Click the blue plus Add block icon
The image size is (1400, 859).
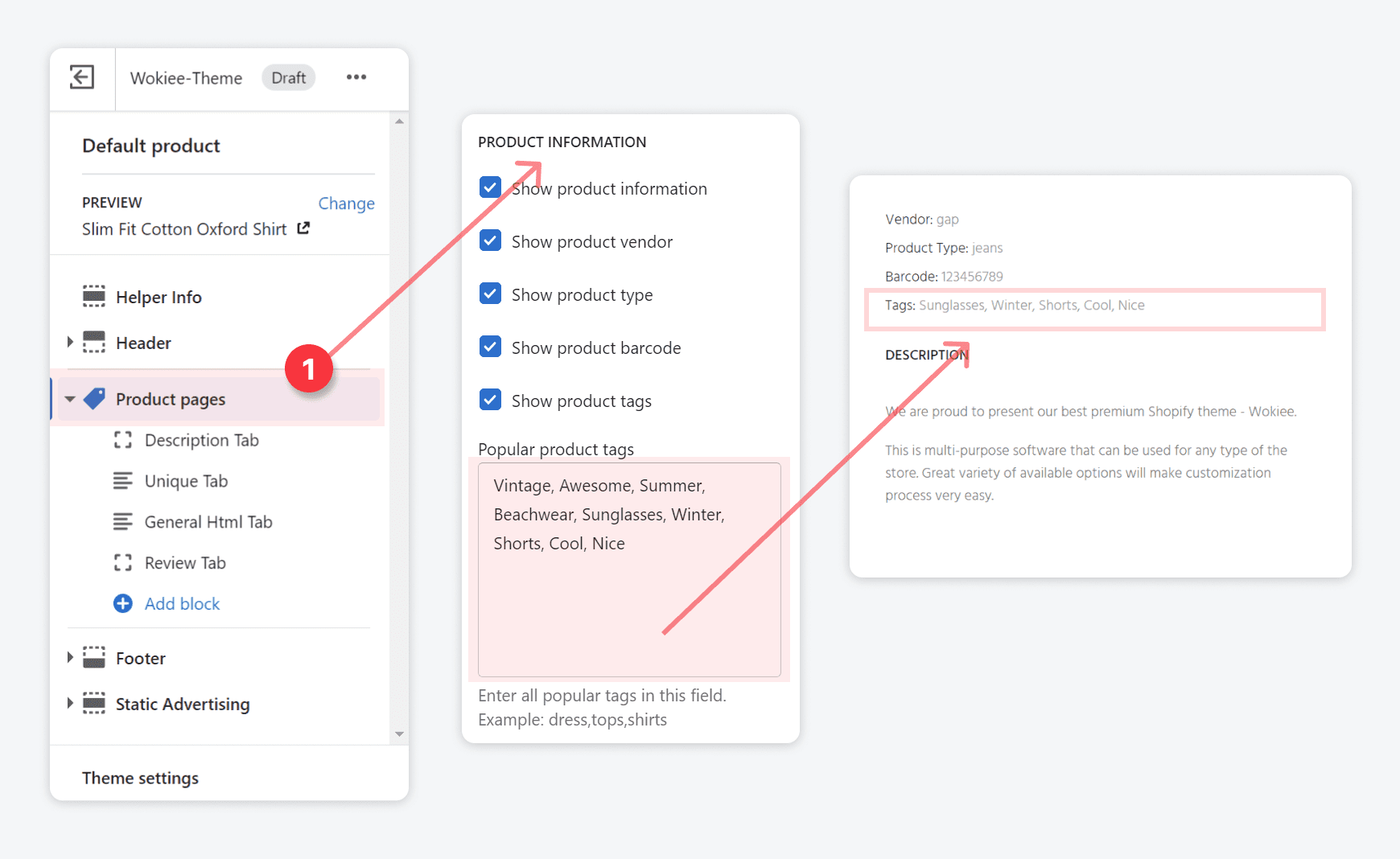tap(122, 603)
